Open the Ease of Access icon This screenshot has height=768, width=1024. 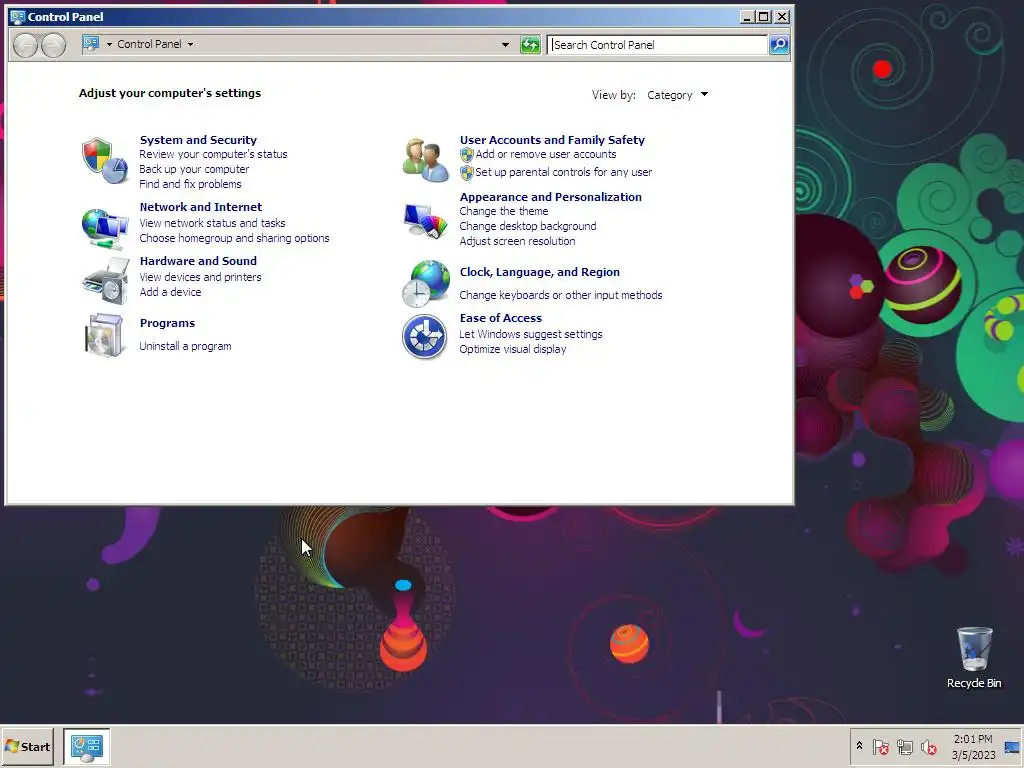(424, 336)
